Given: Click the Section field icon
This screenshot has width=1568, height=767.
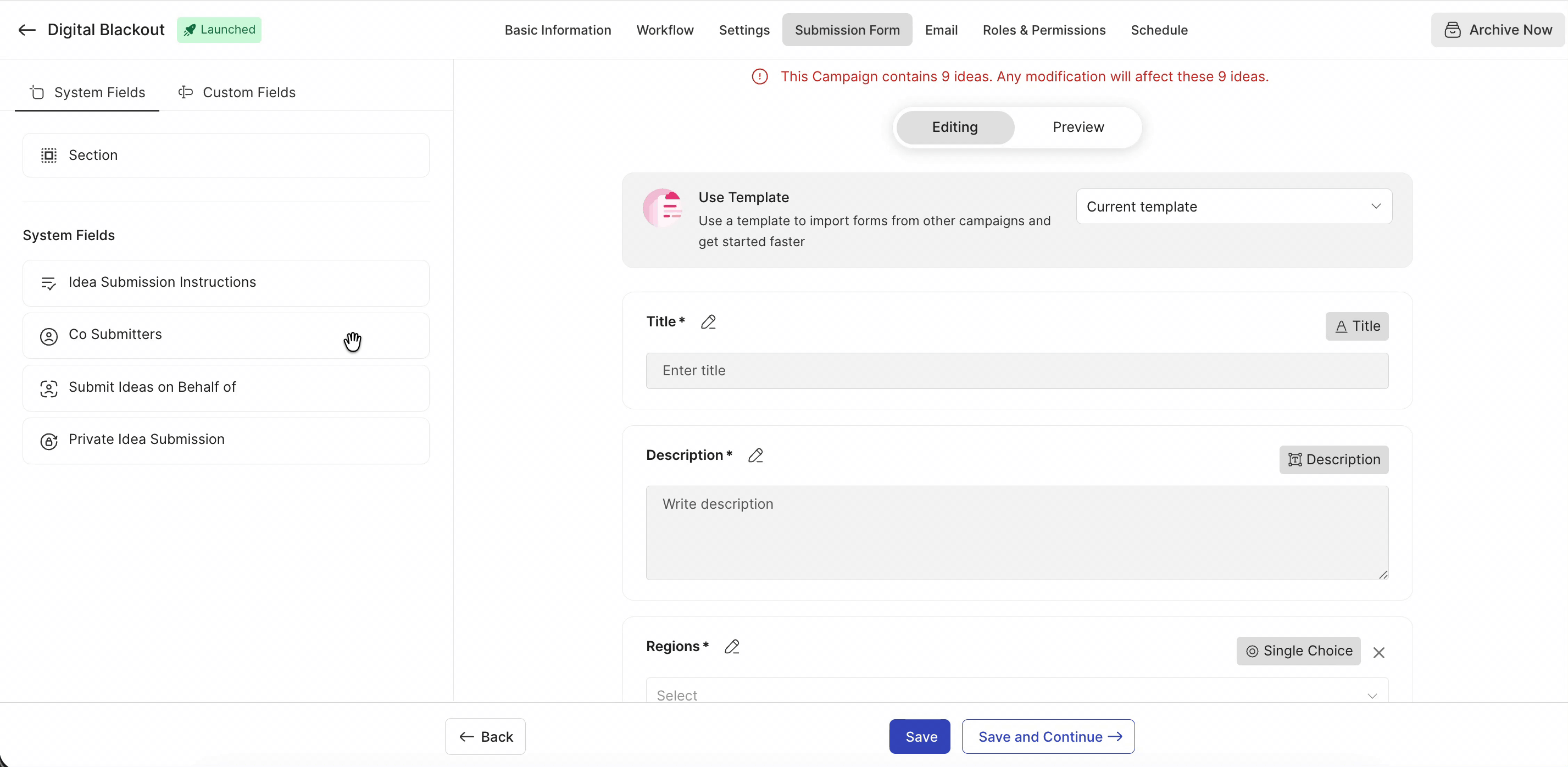Looking at the screenshot, I should [49, 155].
